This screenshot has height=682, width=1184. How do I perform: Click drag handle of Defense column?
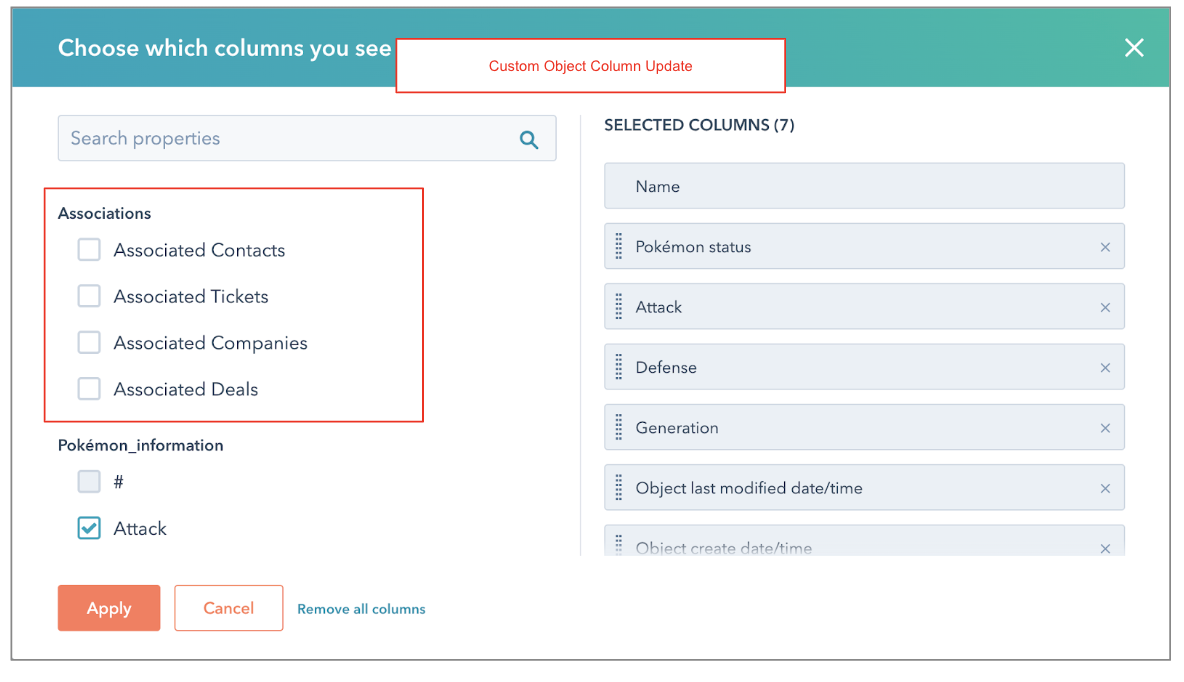pos(619,367)
